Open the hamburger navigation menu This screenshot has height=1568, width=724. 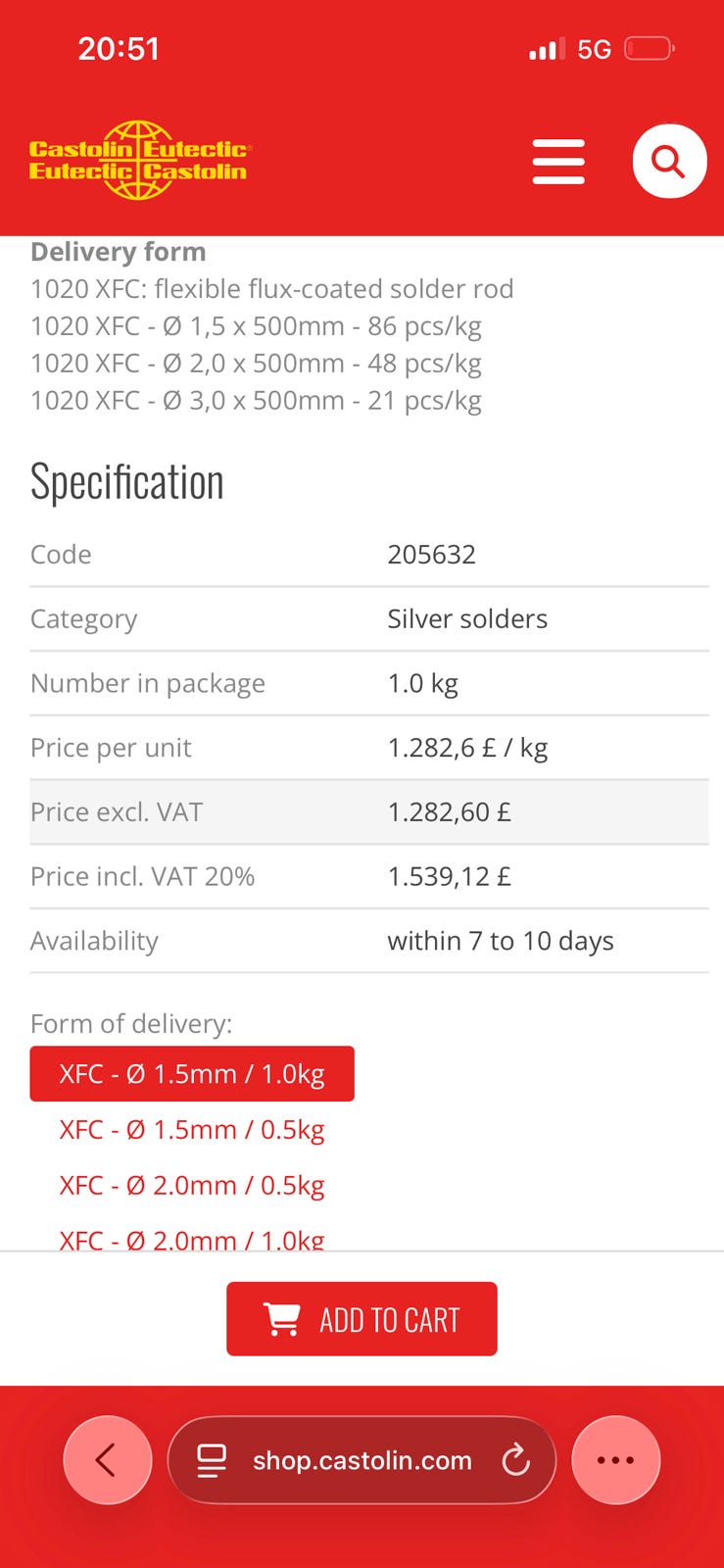pos(558,162)
